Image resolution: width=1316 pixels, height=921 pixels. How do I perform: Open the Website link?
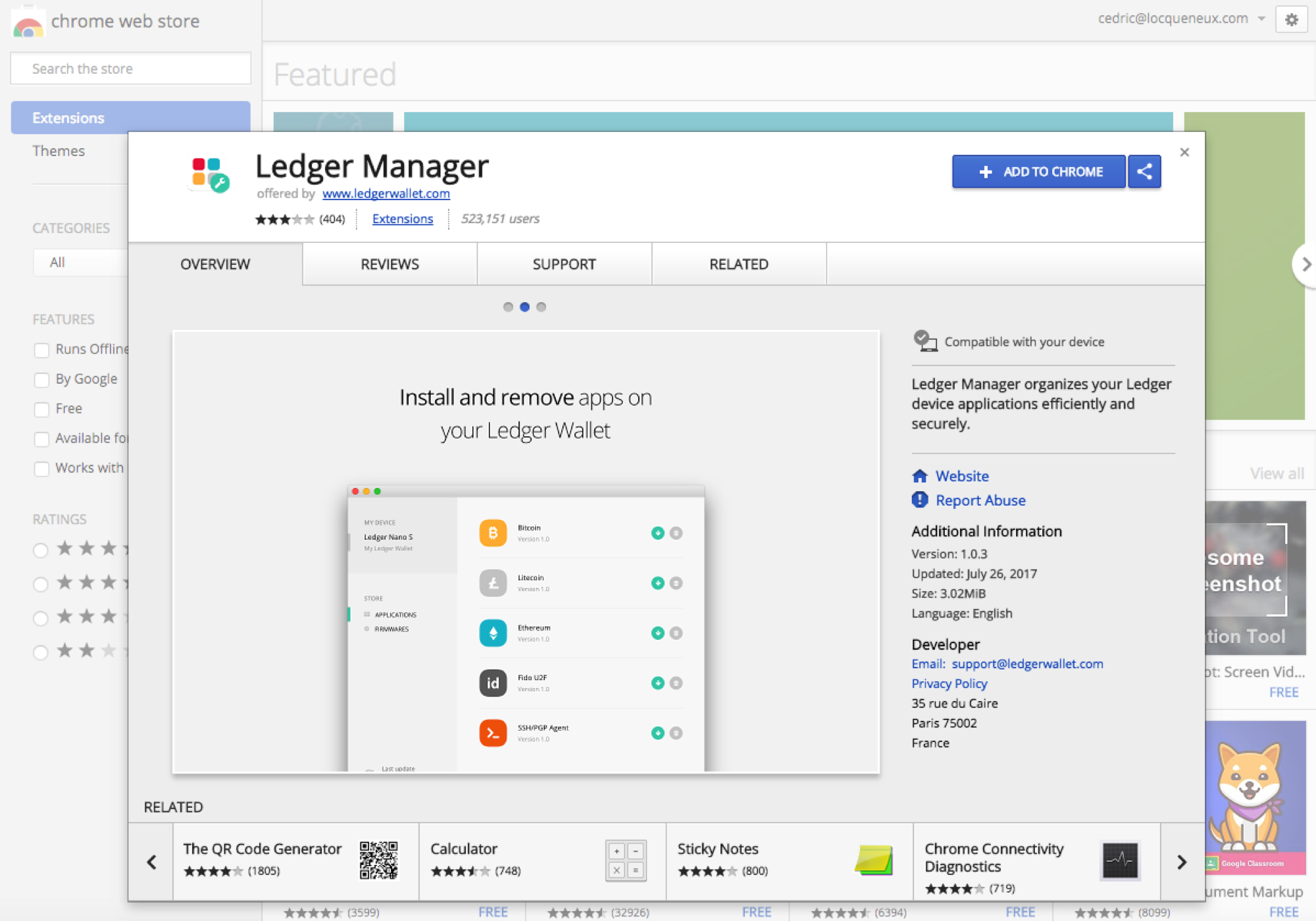pos(962,475)
